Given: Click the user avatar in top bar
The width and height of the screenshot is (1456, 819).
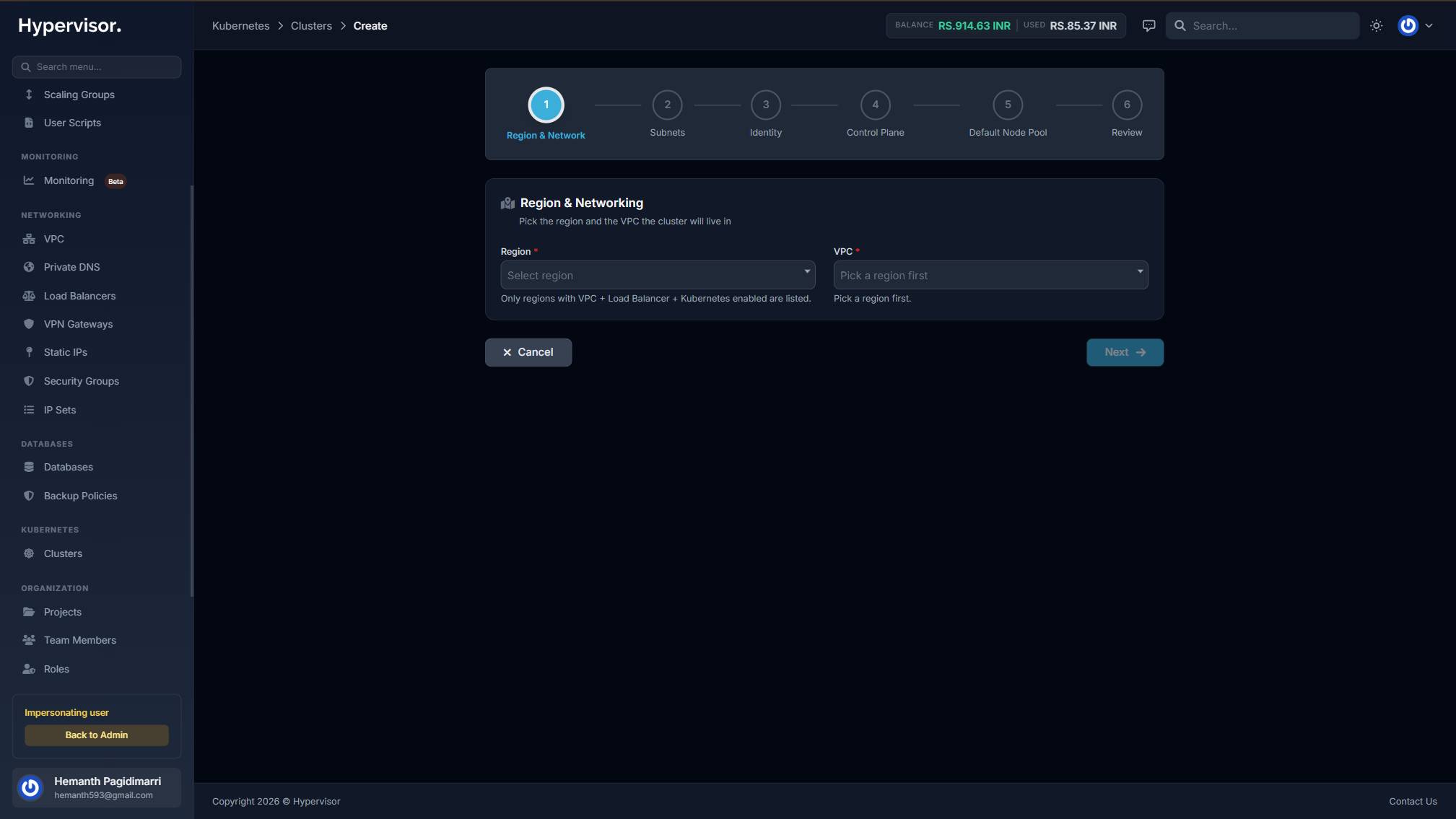Looking at the screenshot, I should 1408,26.
